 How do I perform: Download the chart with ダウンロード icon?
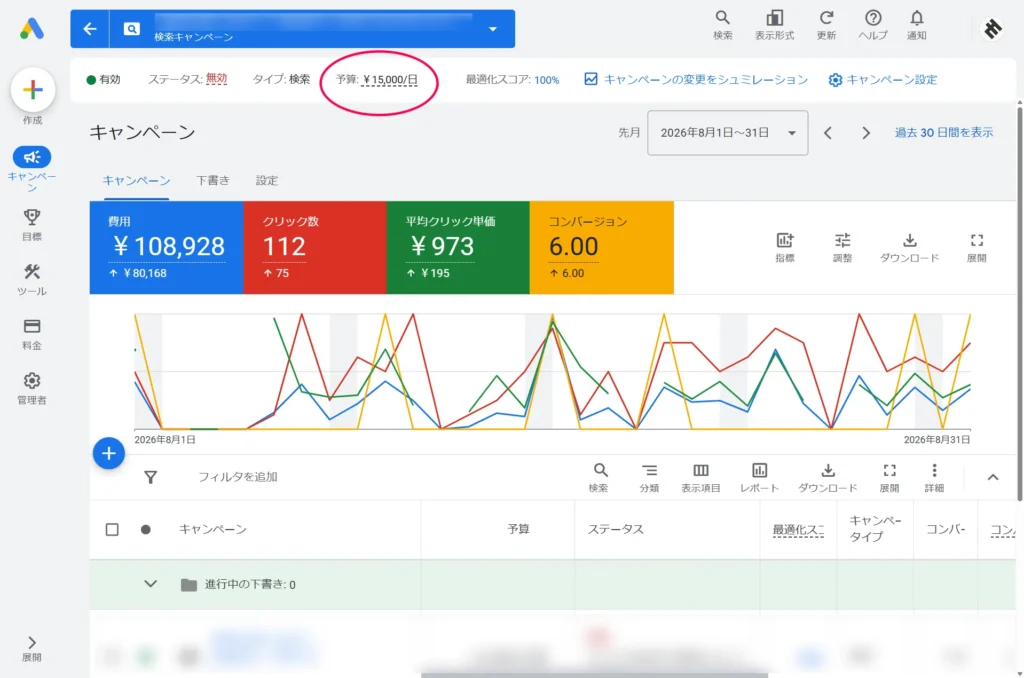[909, 247]
